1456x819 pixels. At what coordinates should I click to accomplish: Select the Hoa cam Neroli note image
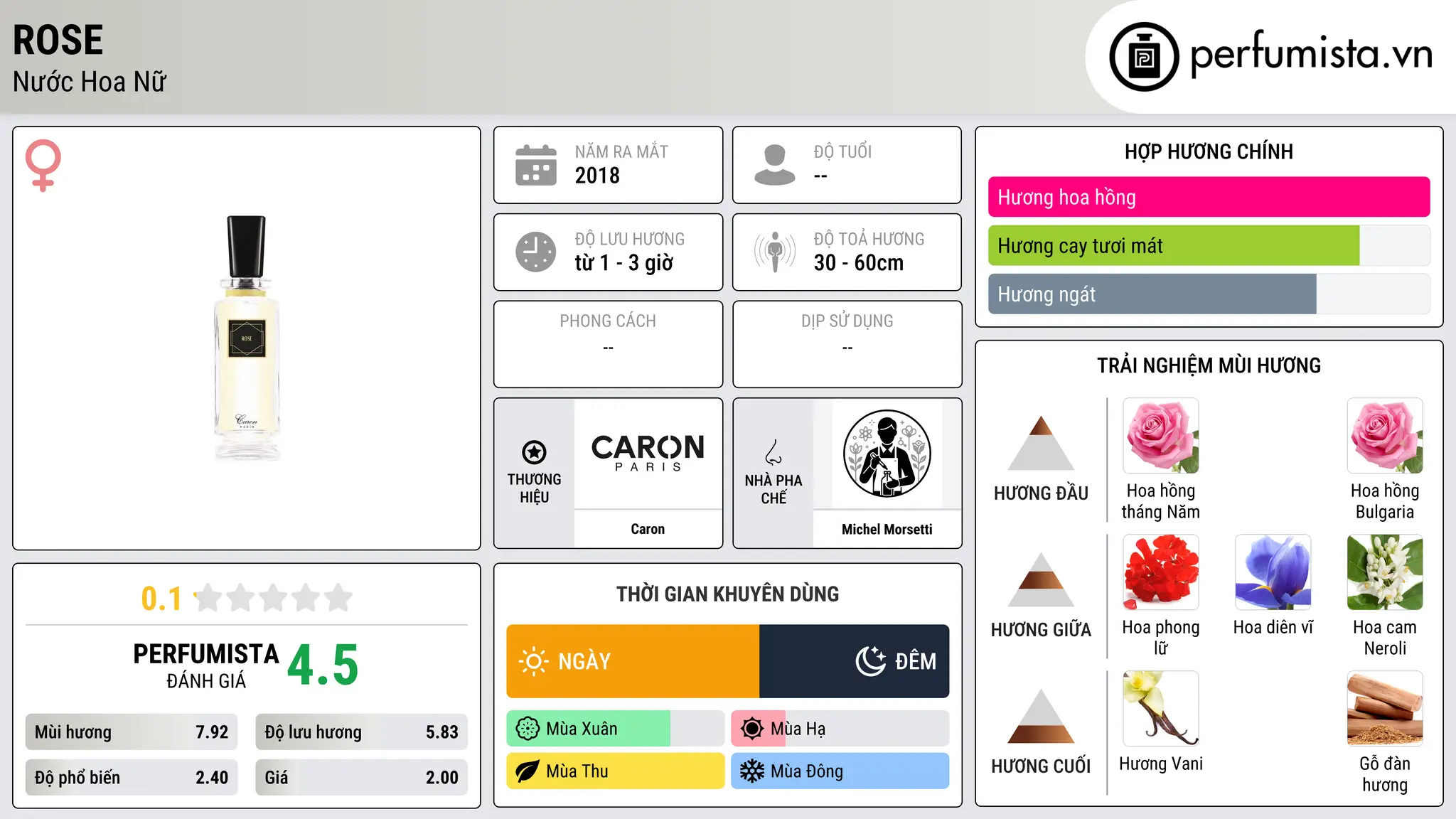pos(1385,572)
